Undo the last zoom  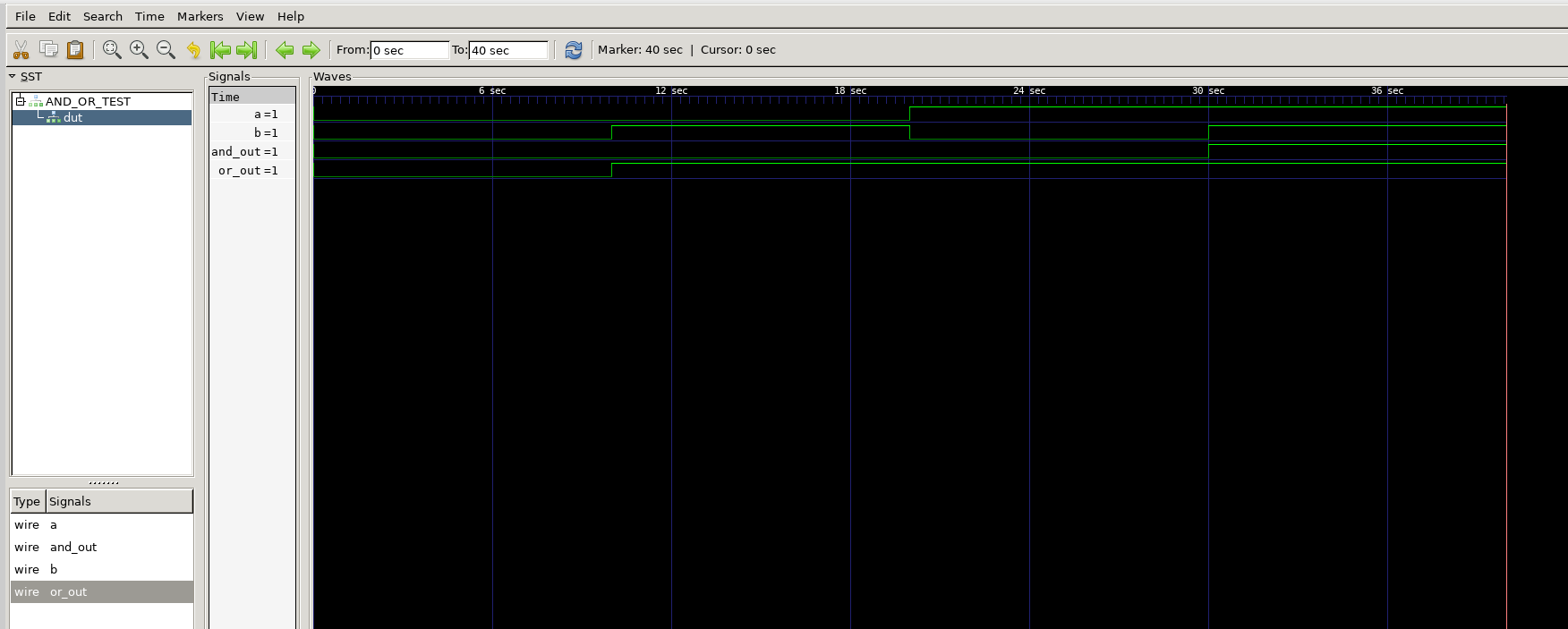(193, 50)
